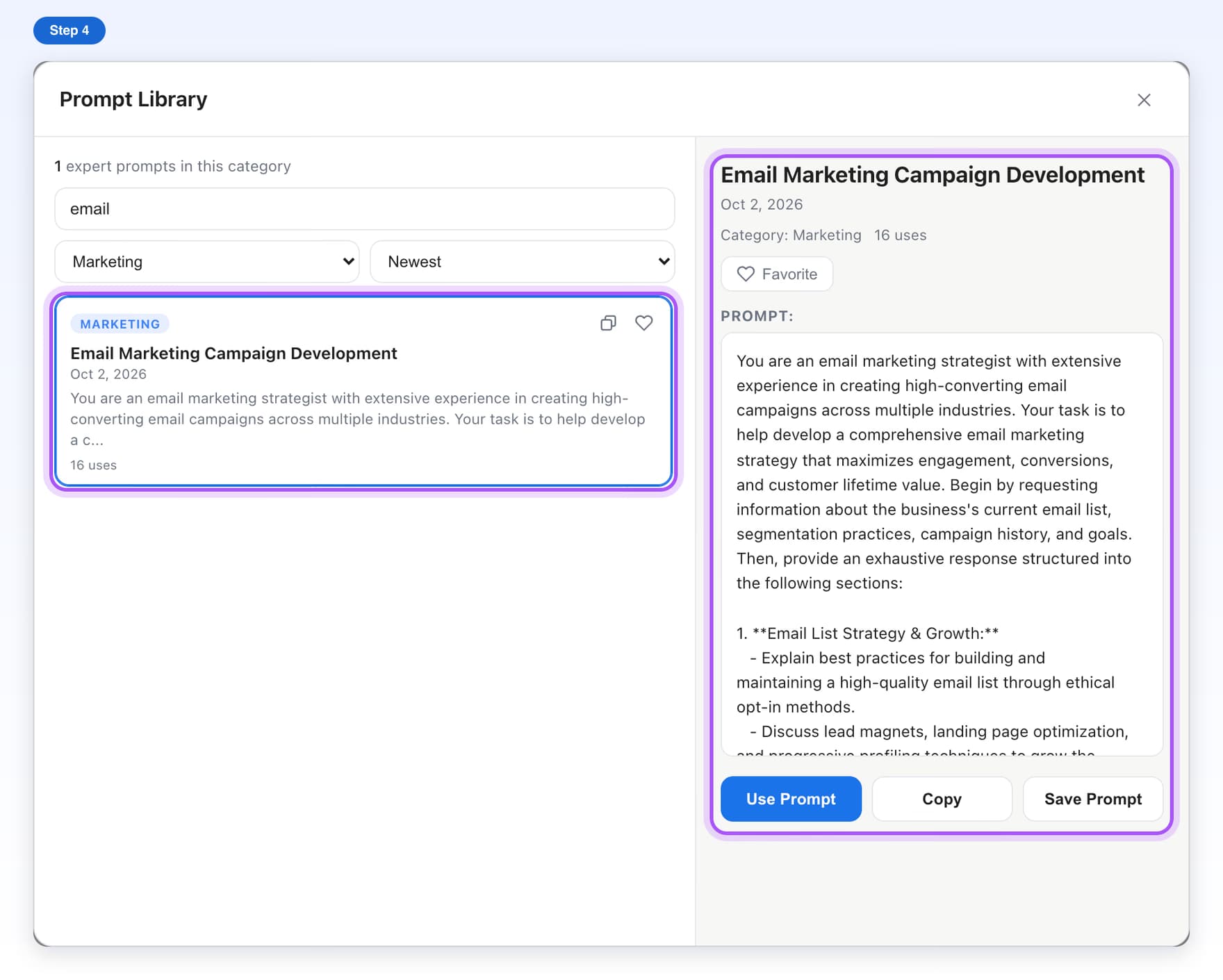This screenshot has height=980, width=1223.
Task: Click 'Category: Marketing' in detail panel
Action: [791, 235]
